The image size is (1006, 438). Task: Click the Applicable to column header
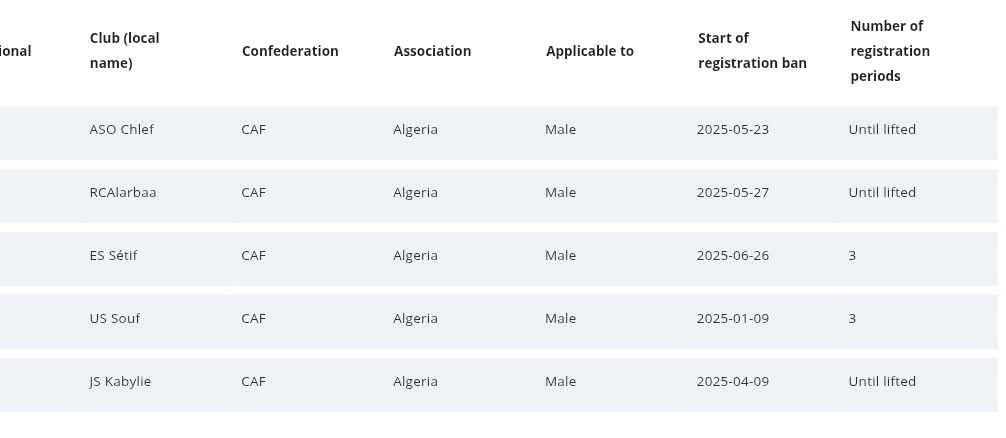[x=589, y=51]
